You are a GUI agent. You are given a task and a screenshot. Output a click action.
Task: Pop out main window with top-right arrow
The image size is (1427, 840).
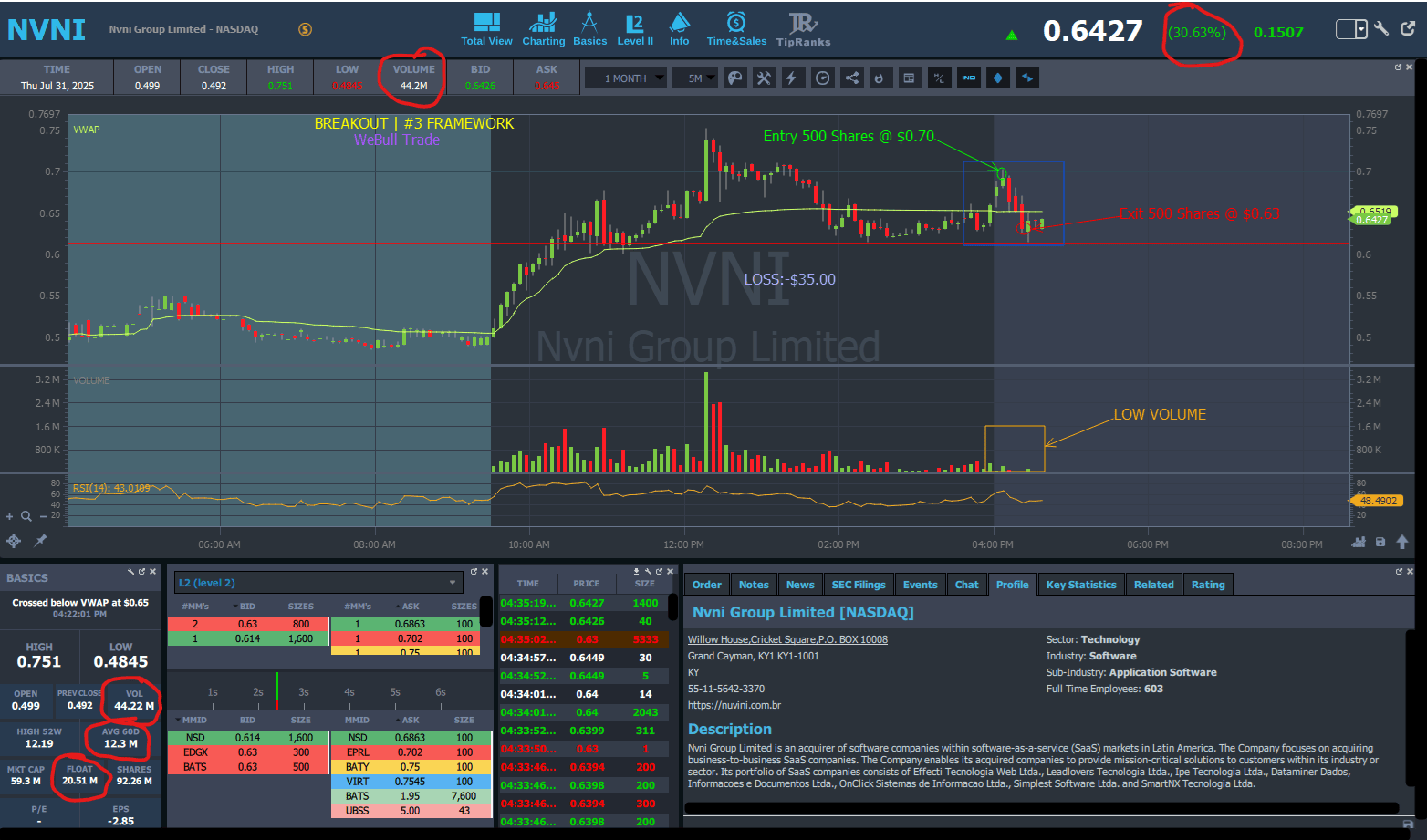coord(1408,28)
